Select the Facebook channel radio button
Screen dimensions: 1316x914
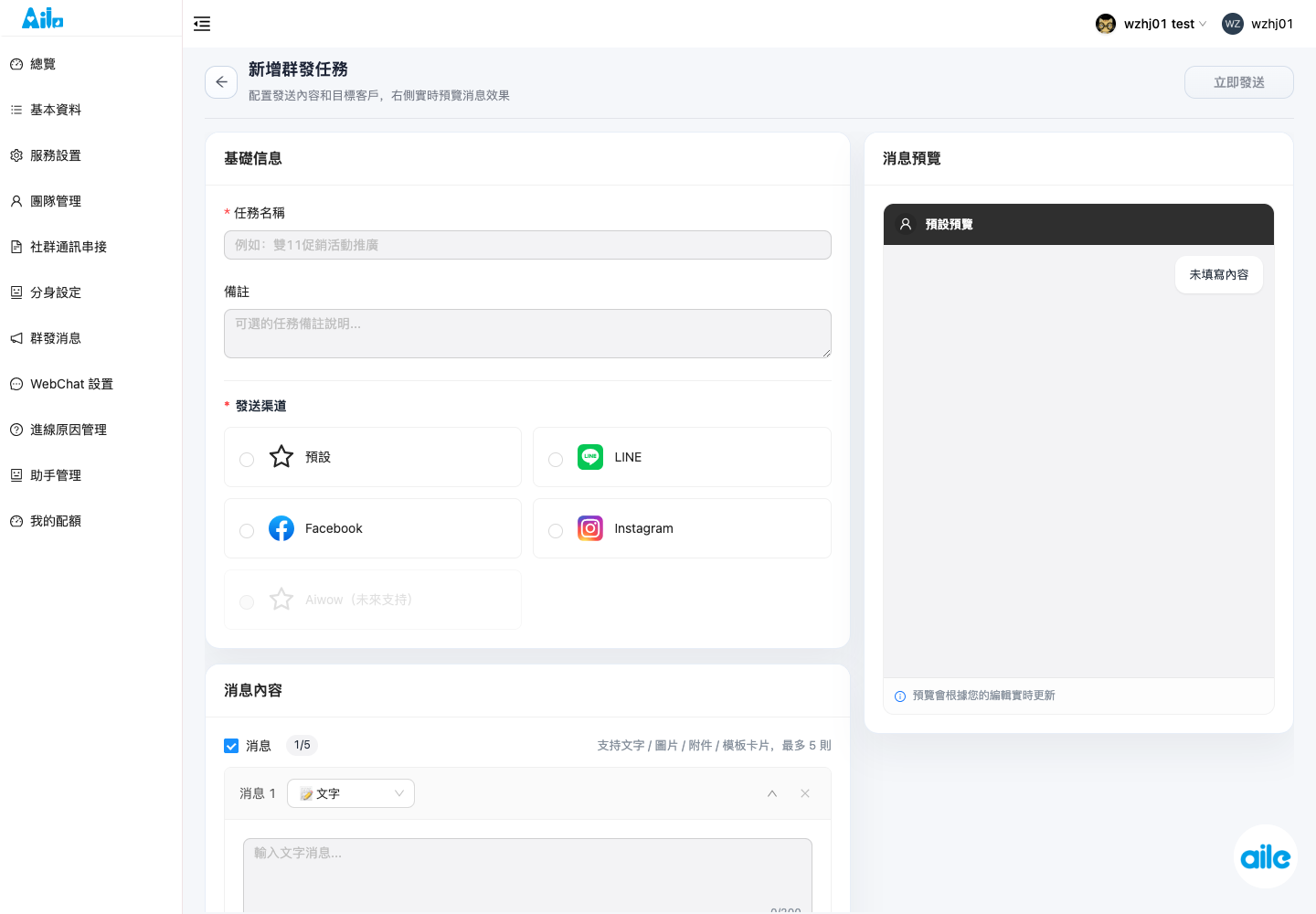coord(247,531)
